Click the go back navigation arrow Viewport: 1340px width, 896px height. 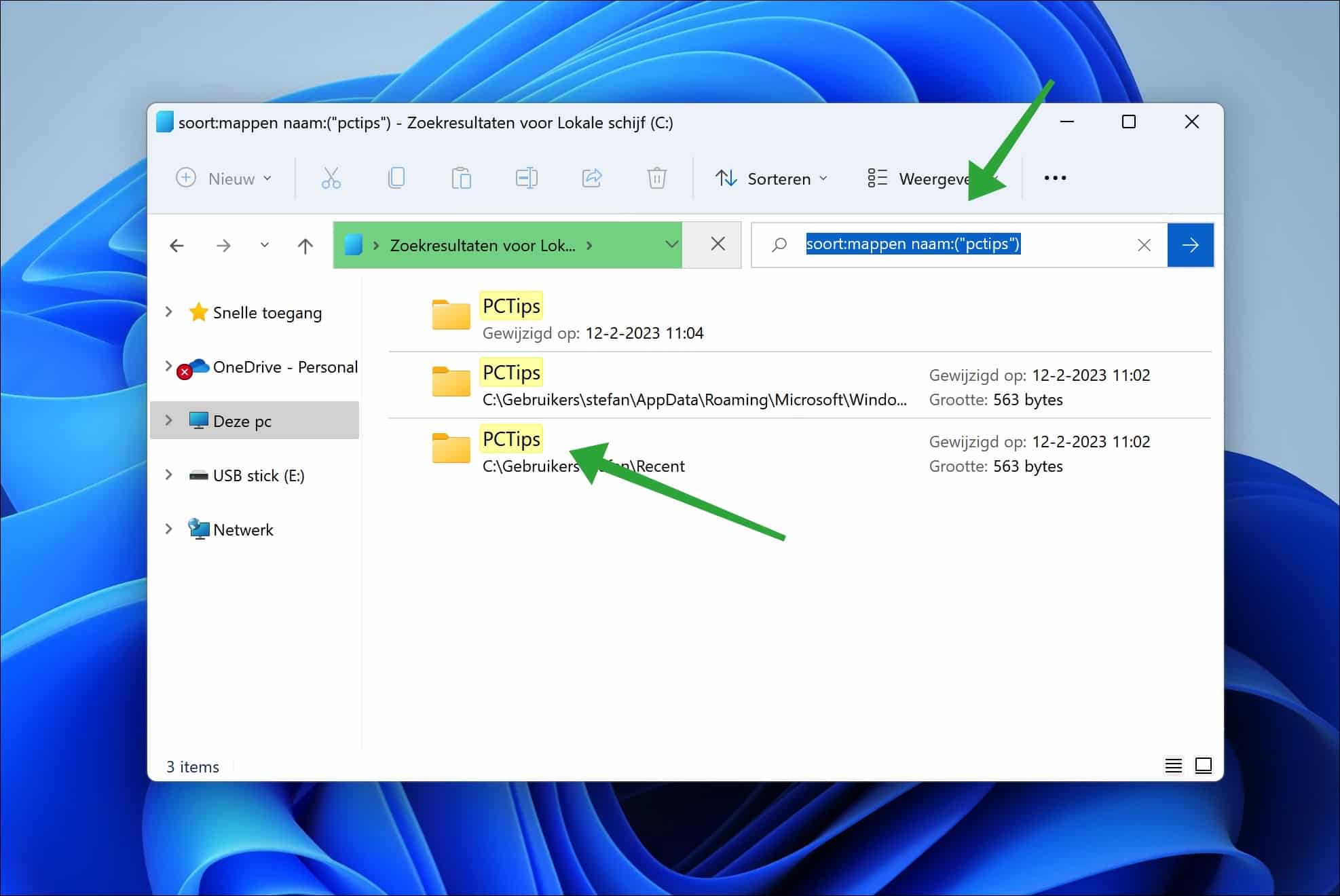(178, 244)
